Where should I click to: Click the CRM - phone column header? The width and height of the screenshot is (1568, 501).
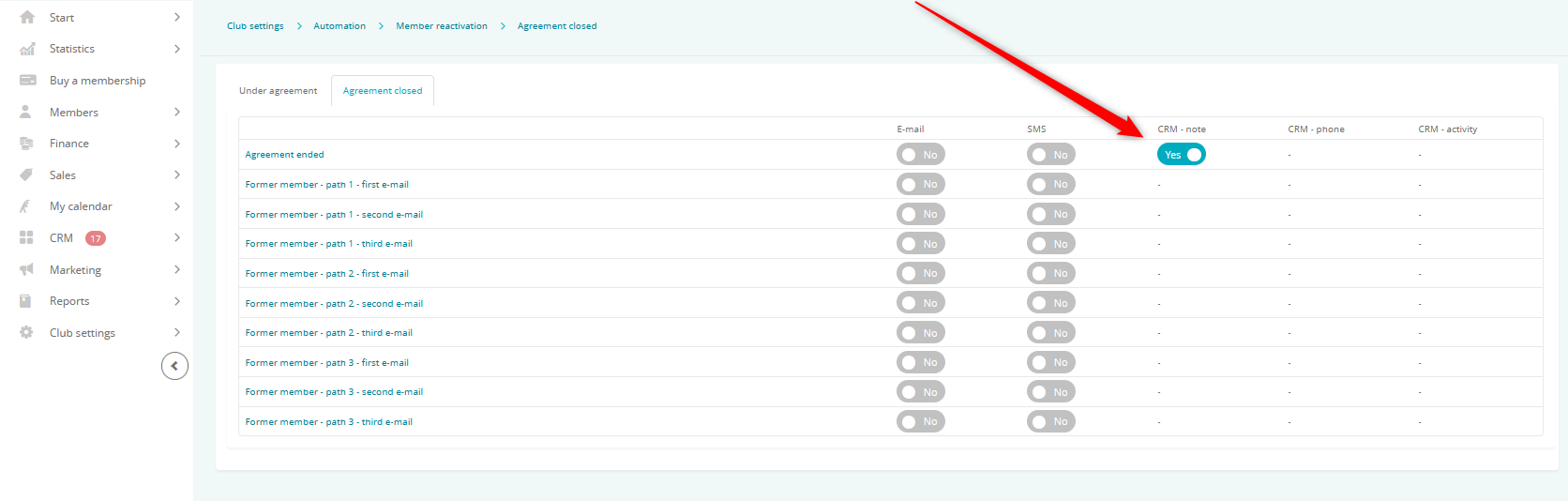1316,129
